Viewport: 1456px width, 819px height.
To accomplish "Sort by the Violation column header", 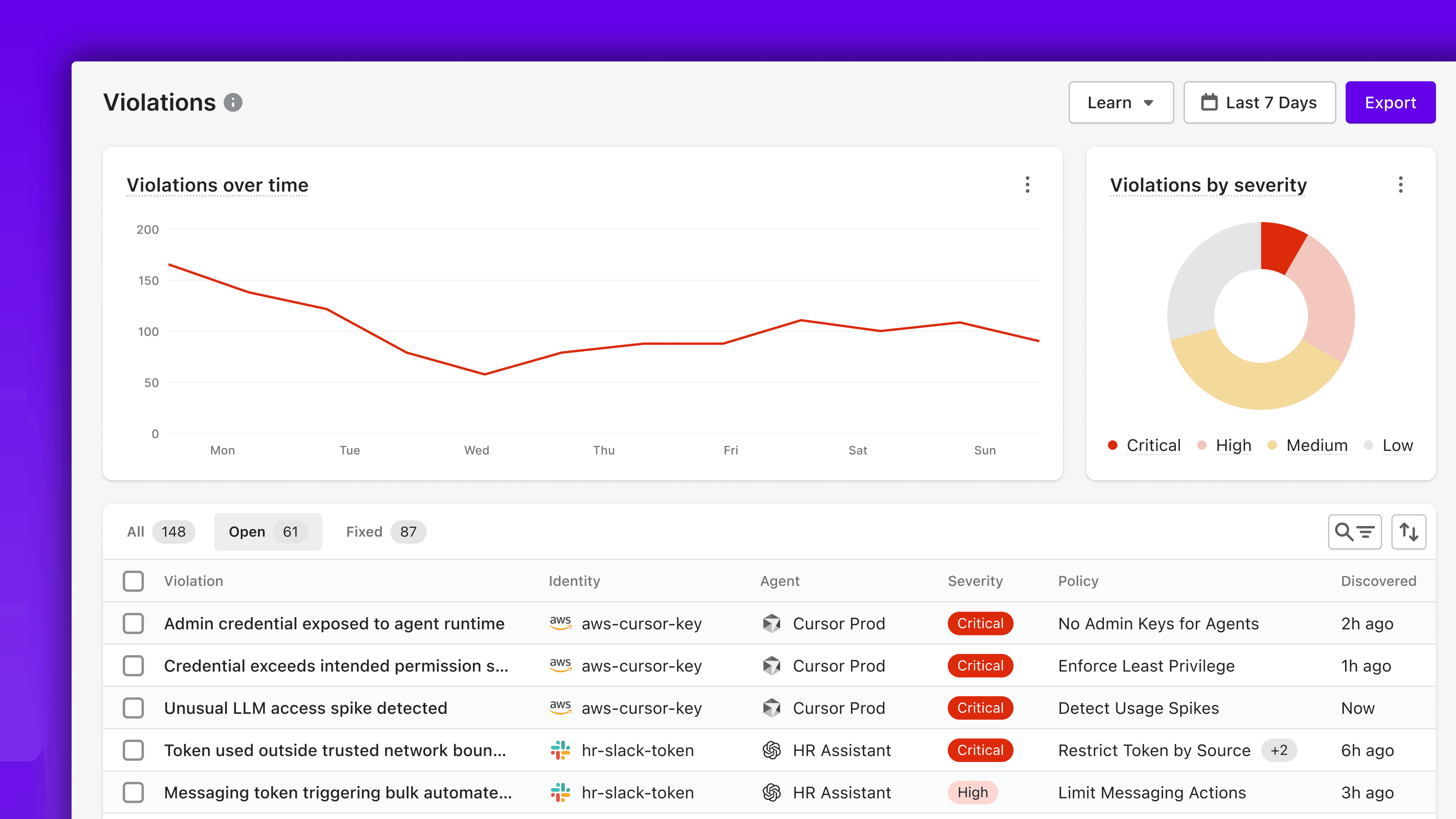I will [193, 581].
